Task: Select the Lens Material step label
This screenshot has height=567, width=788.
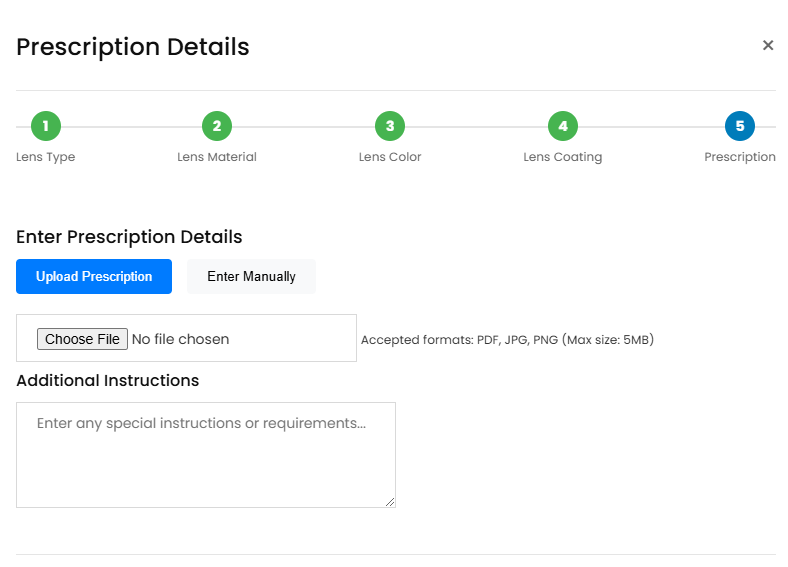Action: (x=217, y=157)
